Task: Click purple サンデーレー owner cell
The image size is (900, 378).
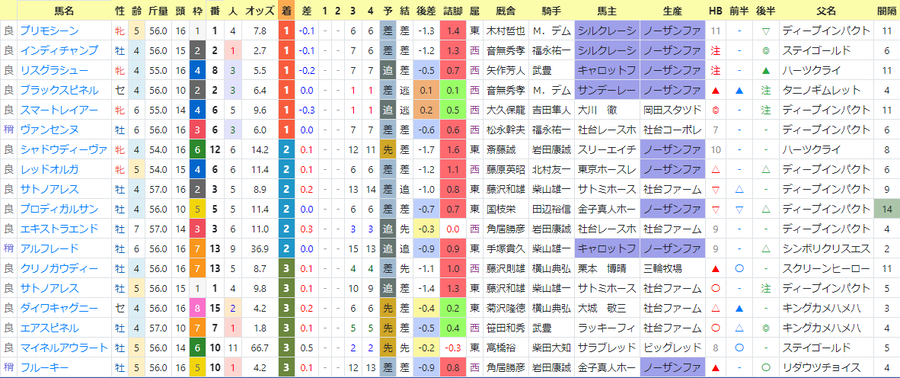Action: click(606, 90)
